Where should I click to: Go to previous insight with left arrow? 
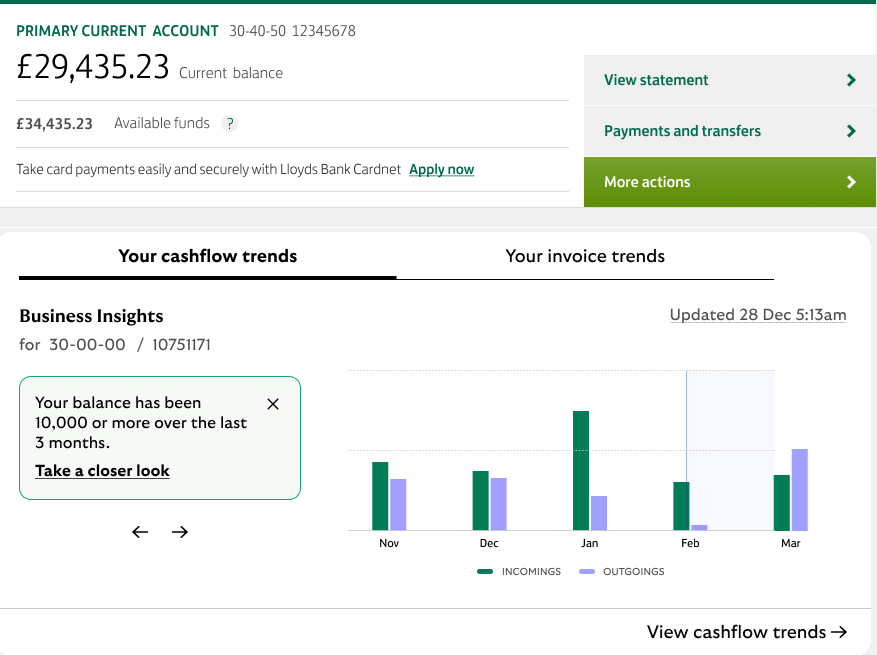[140, 532]
